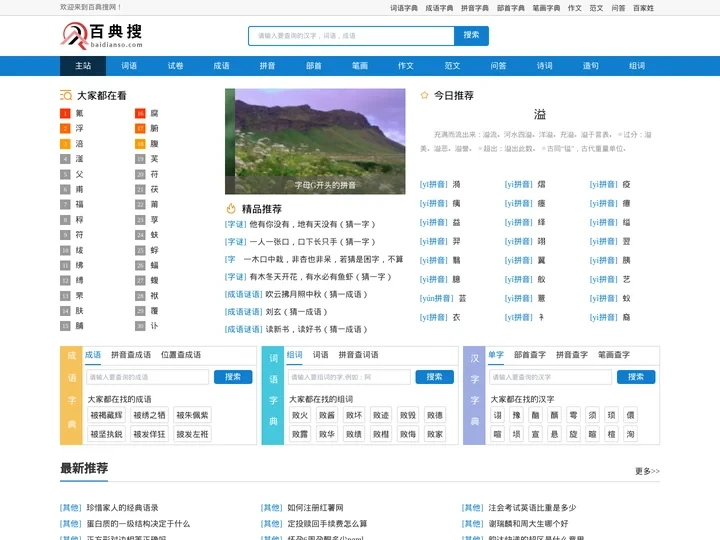Switch to 拼音查成语 tab
The image size is (720, 540).
click(131, 354)
